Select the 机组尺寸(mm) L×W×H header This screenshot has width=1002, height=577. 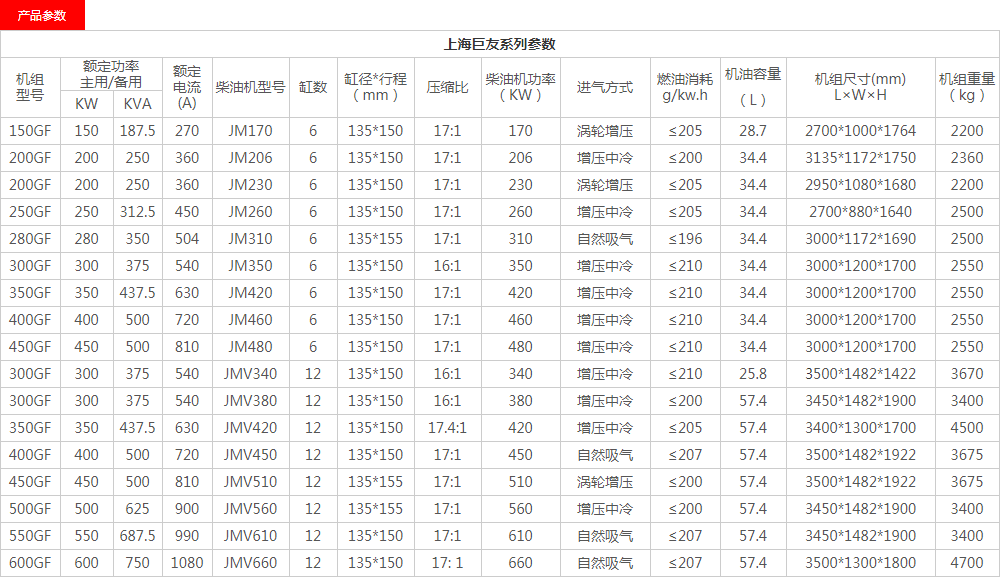(x=860, y=87)
